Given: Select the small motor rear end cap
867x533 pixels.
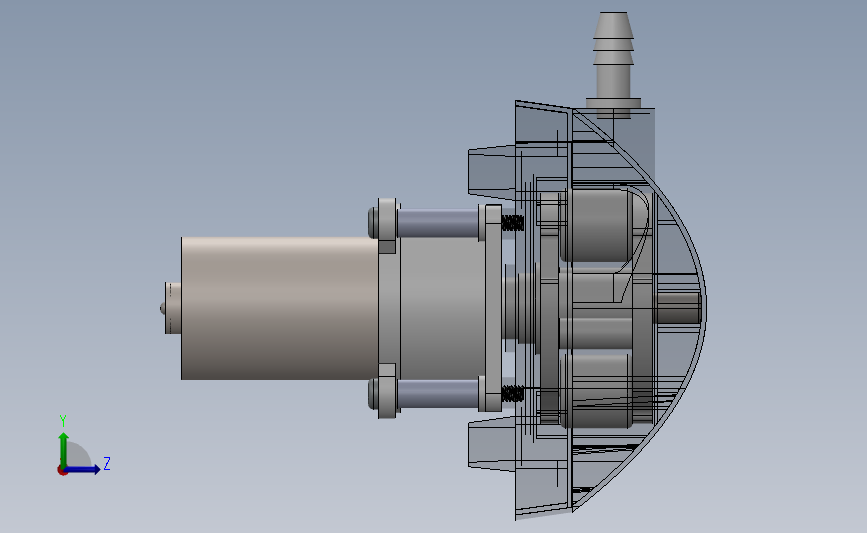Looking at the screenshot, I should 173,308.
